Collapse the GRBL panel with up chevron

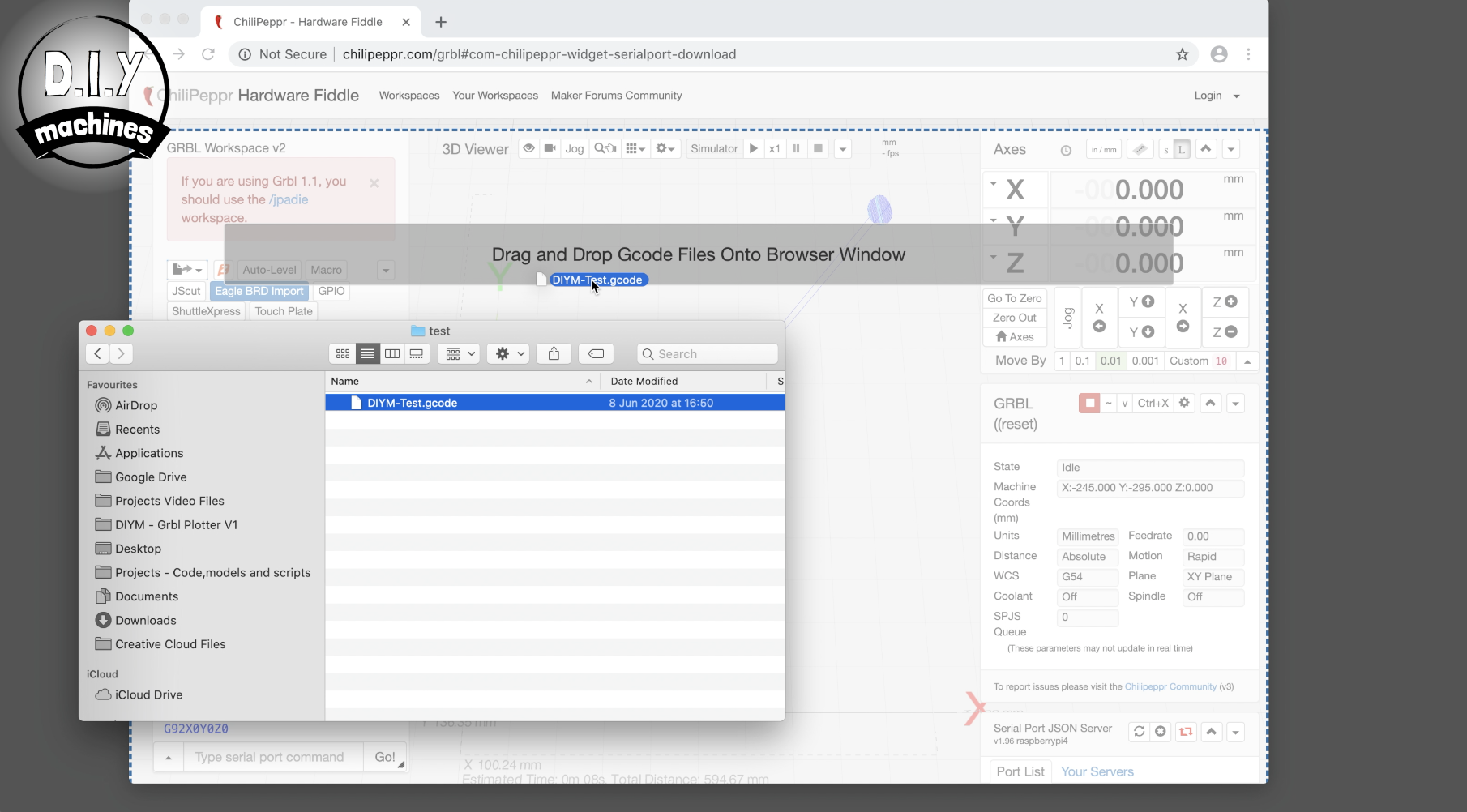pyautogui.click(x=1211, y=403)
